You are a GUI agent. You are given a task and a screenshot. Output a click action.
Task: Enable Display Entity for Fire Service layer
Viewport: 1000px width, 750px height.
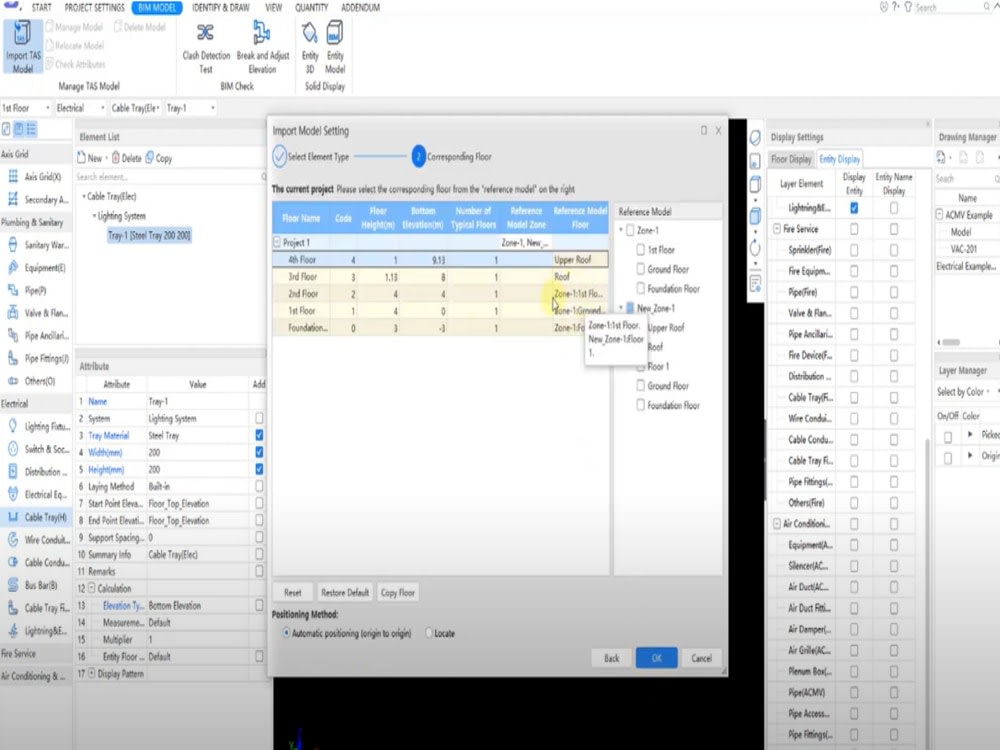(x=852, y=228)
